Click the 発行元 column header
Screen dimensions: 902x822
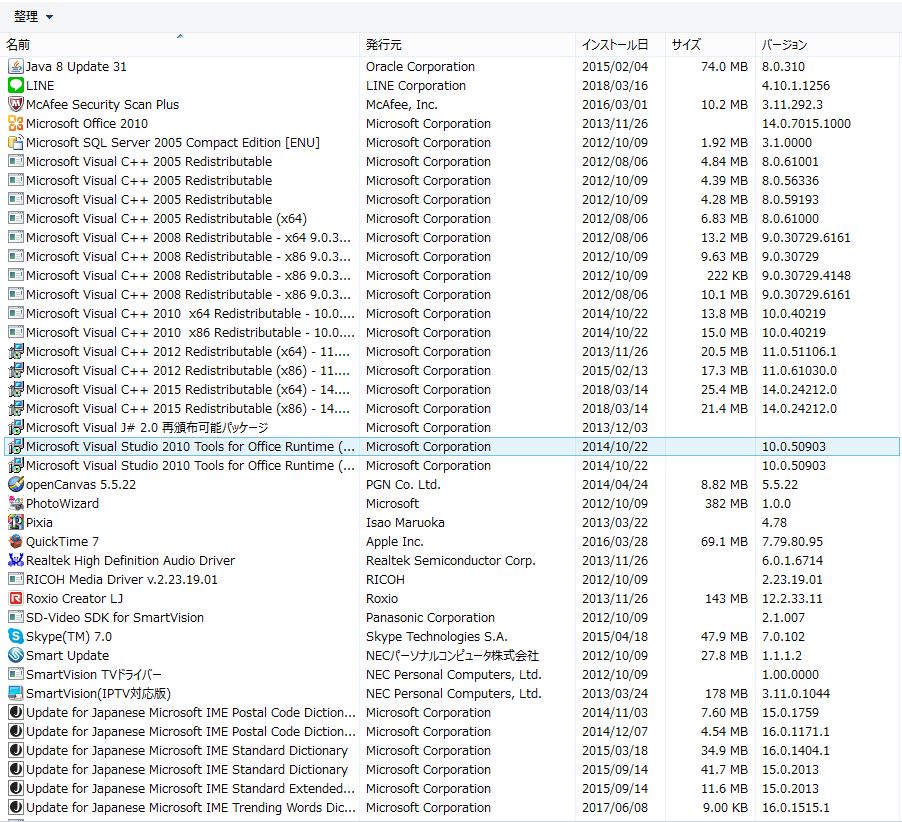coord(467,45)
